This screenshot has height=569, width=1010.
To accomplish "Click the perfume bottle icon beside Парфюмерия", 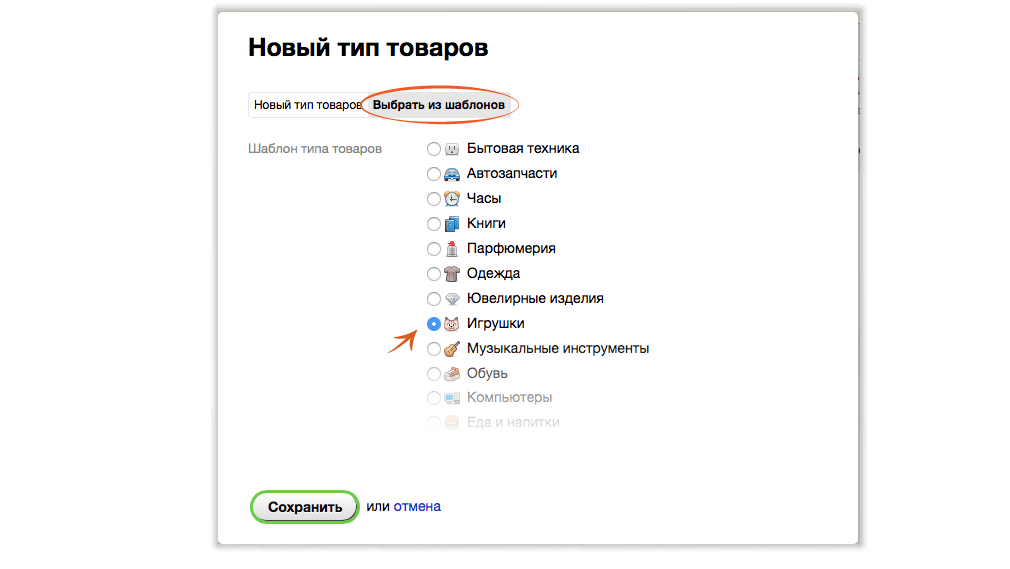I will [x=452, y=249].
